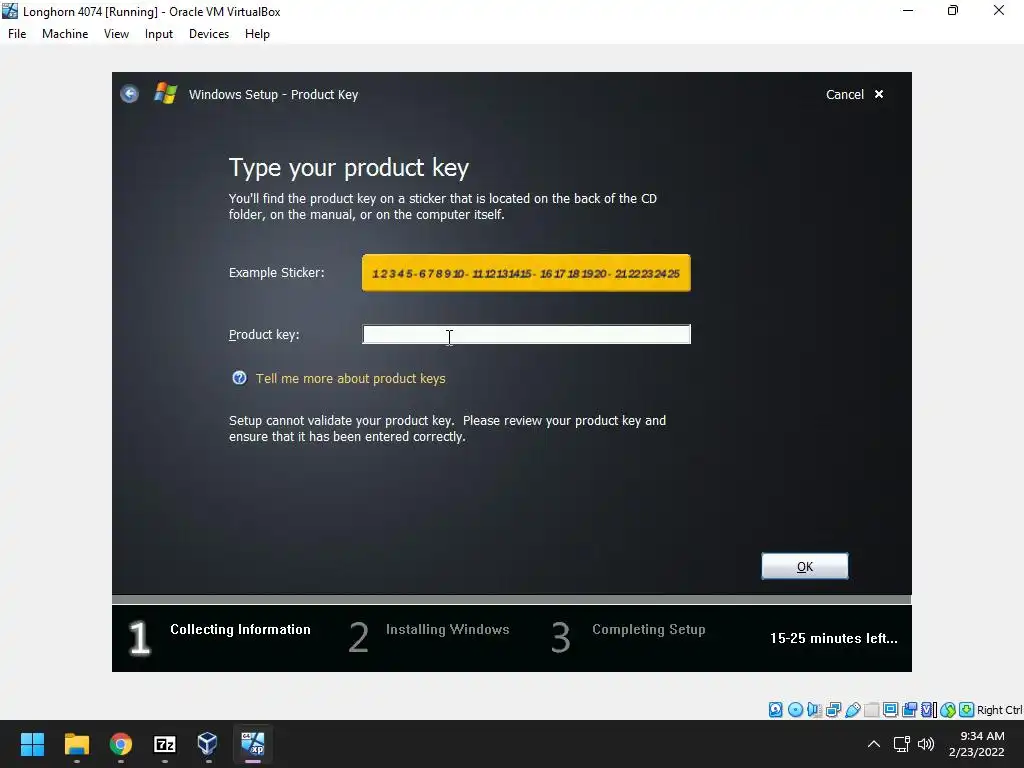Screen dimensions: 1024x768
Task: Open 7-Zip from the taskbar
Action: (x=165, y=744)
